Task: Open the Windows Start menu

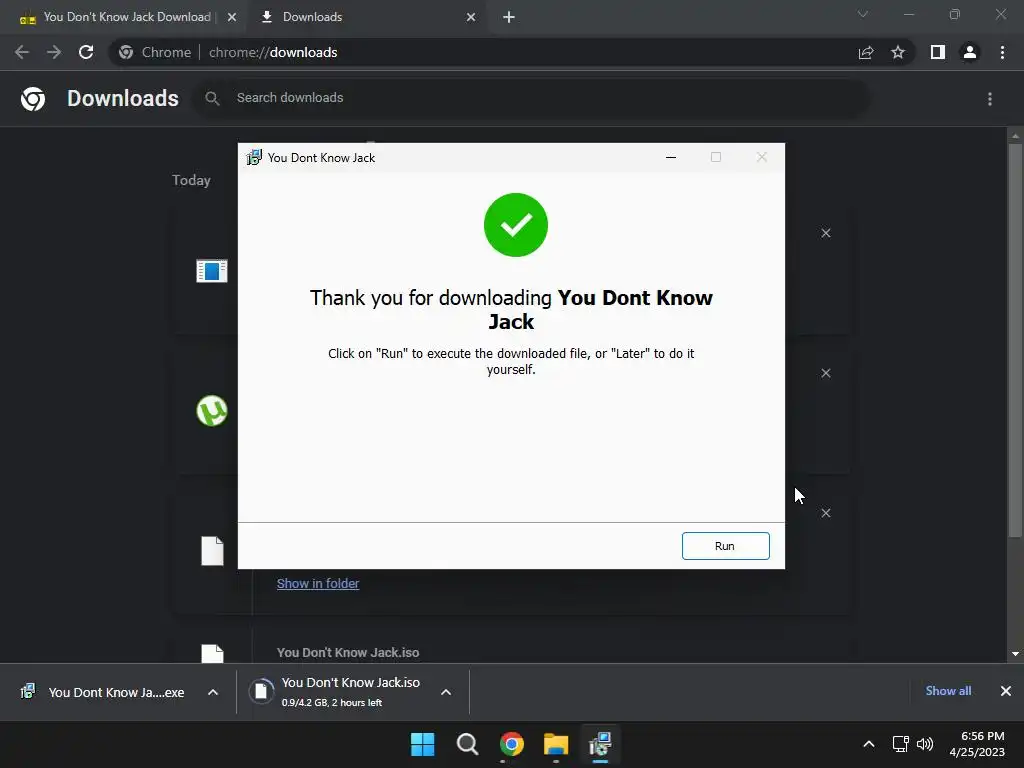Action: pyautogui.click(x=423, y=744)
